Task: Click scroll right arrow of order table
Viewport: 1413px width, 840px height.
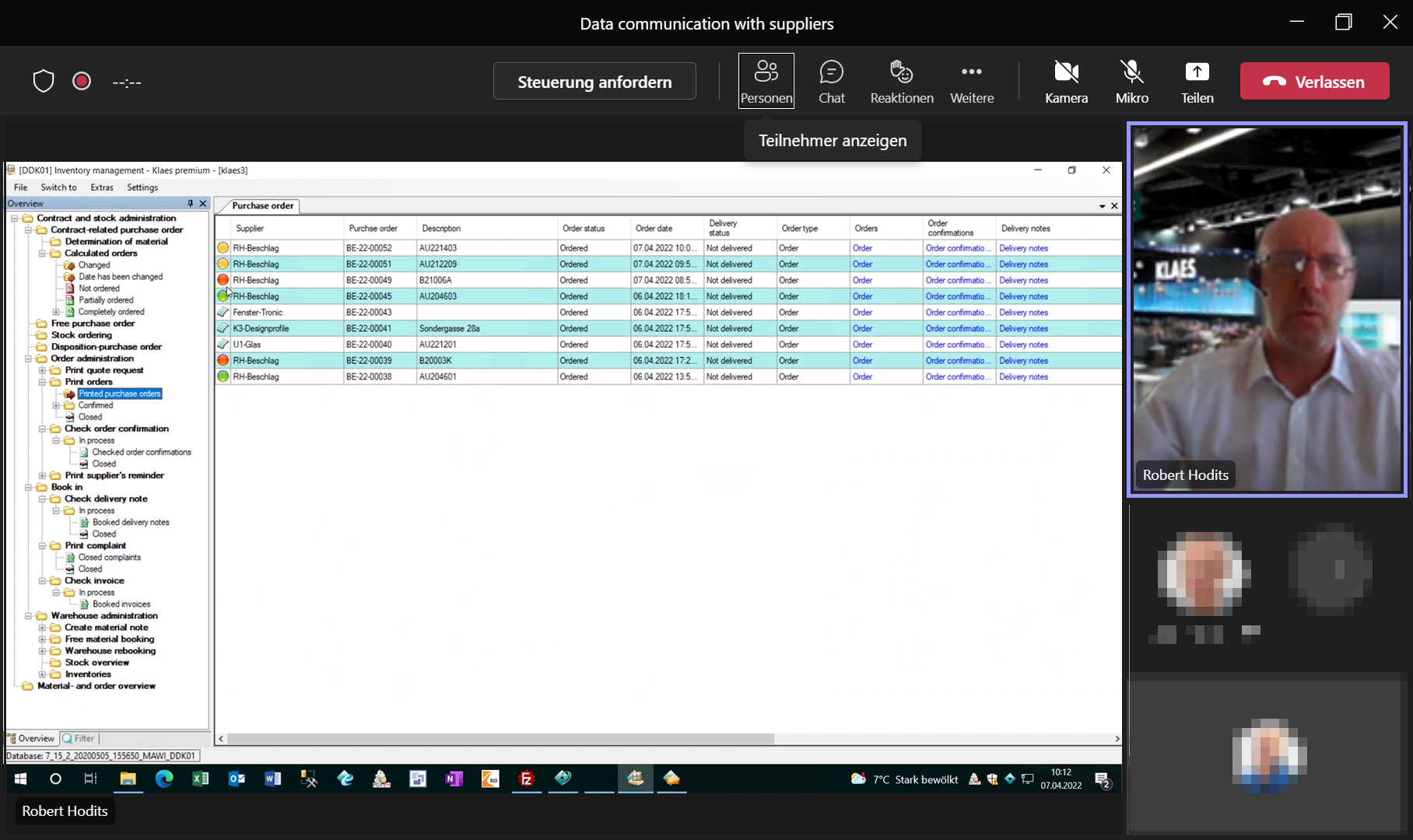Action: [1117, 739]
